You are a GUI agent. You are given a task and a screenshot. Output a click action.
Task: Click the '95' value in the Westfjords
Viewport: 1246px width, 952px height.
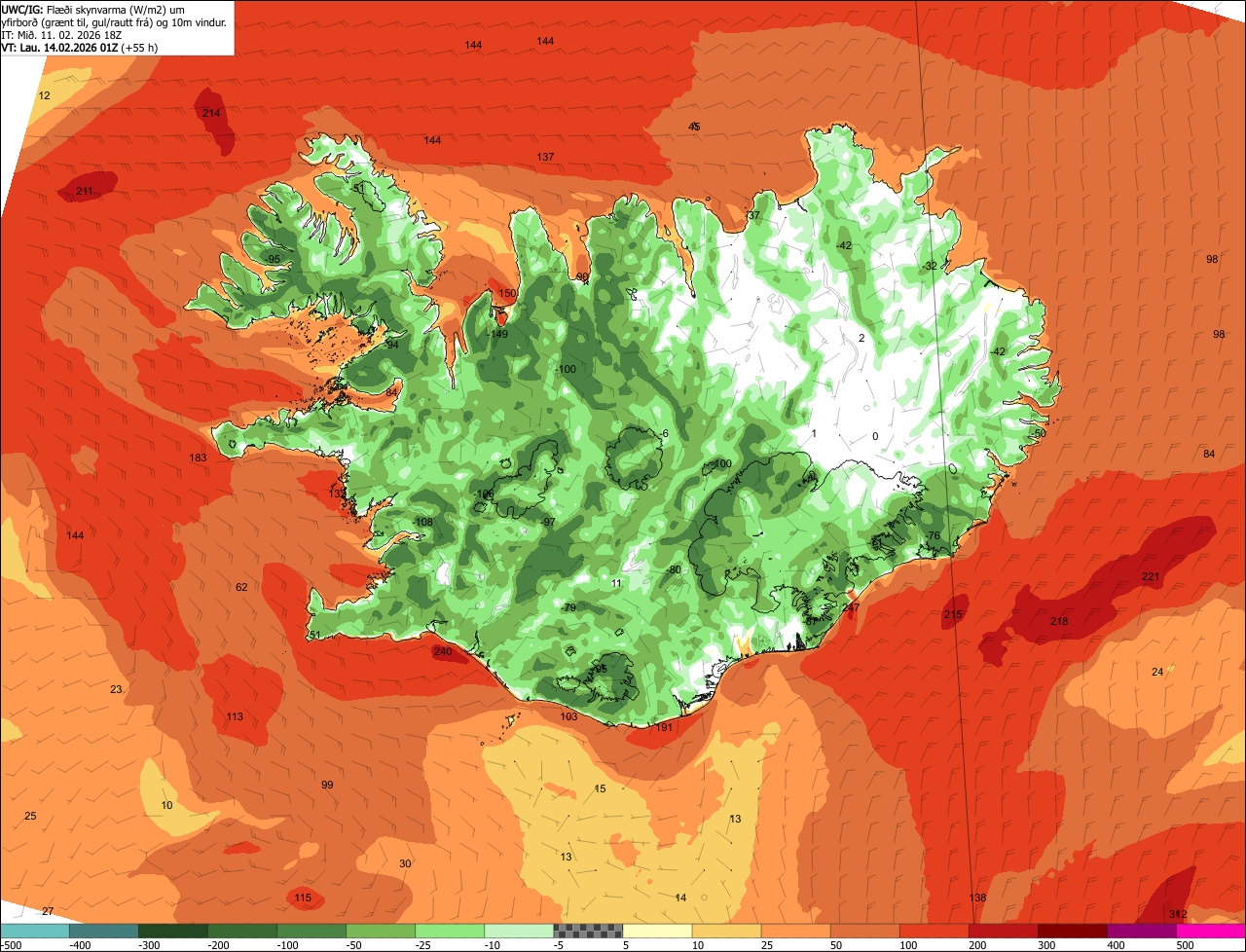[275, 259]
